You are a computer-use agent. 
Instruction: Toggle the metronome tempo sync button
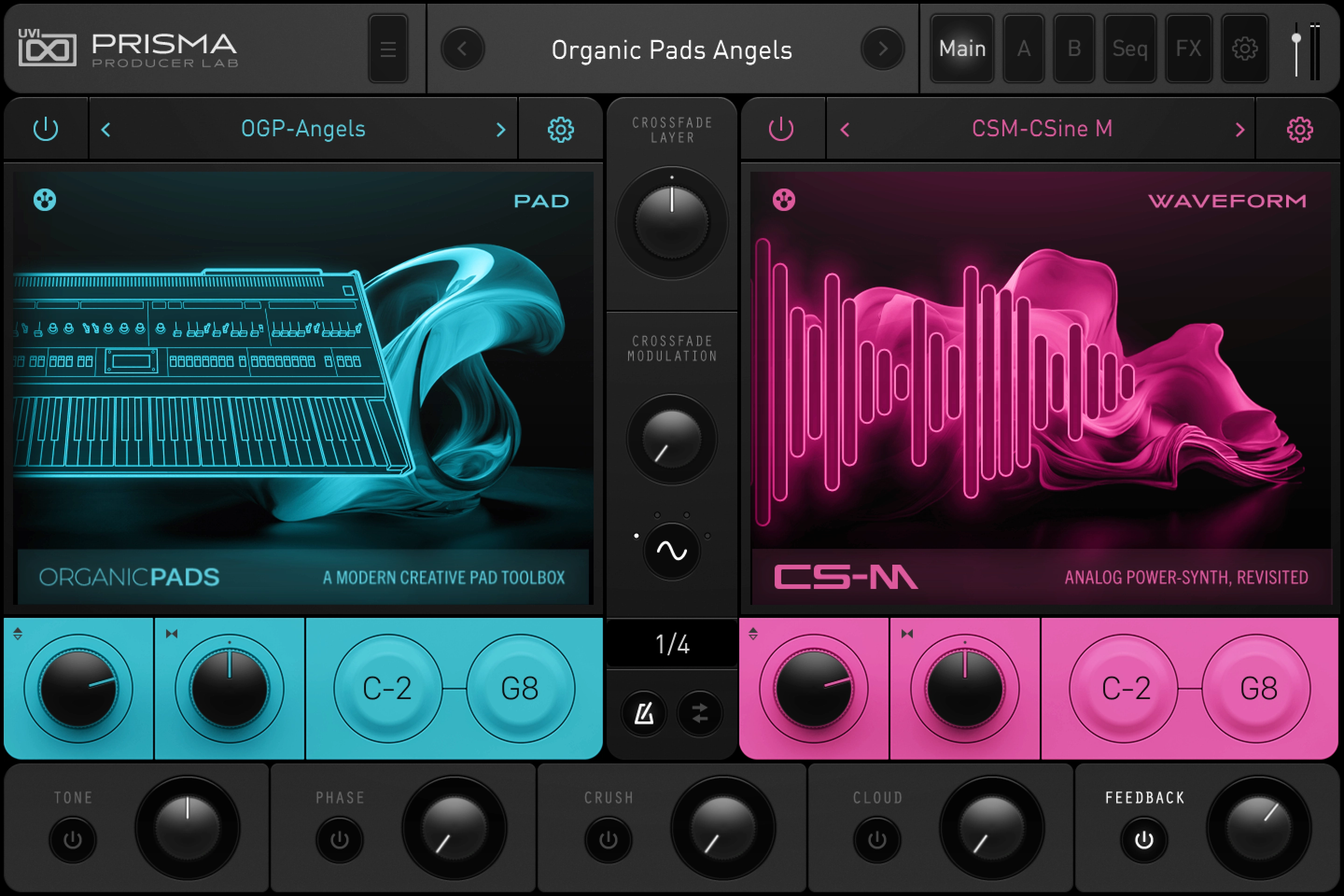(644, 713)
